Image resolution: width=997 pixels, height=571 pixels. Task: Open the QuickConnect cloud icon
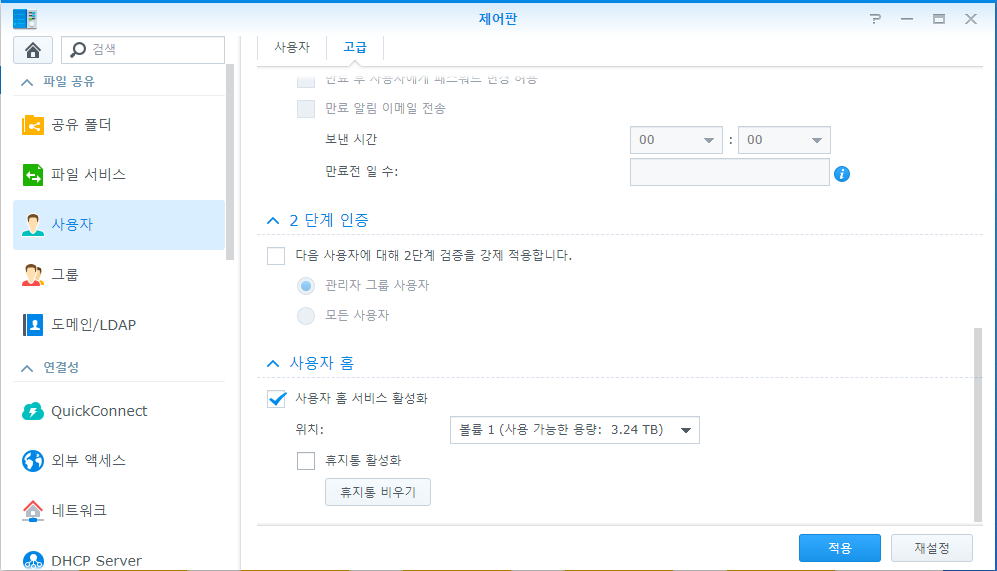pyautogui.click(x=32, y=411)
